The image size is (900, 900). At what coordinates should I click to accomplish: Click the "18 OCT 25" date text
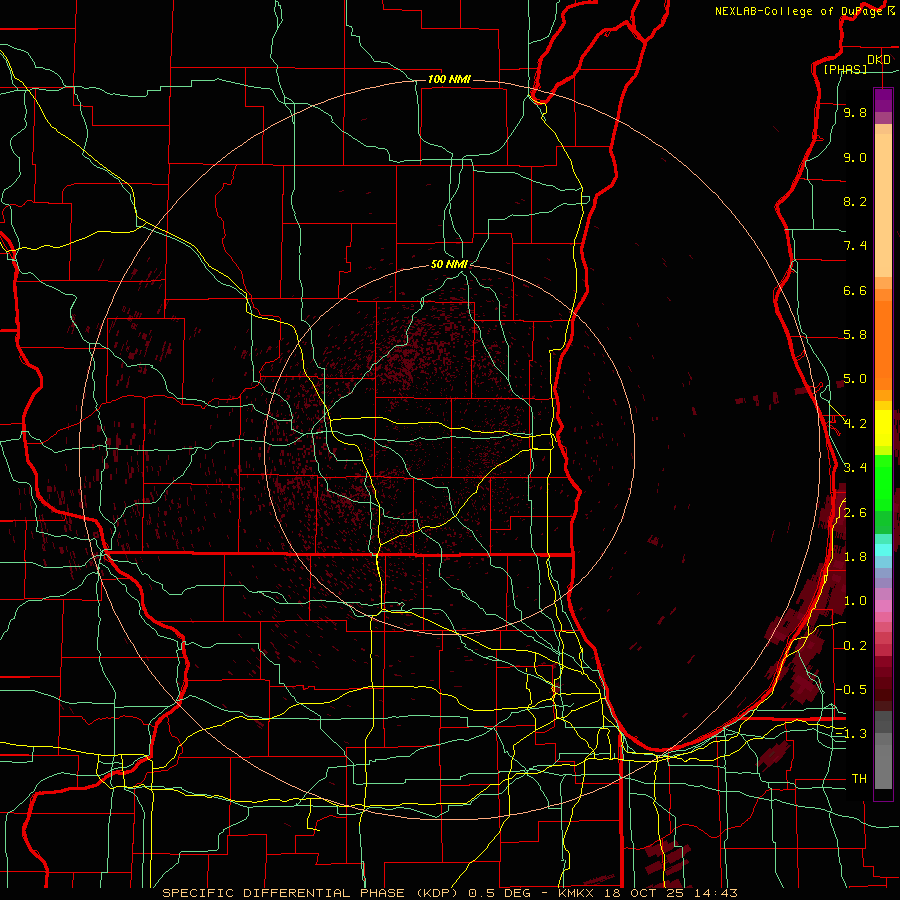(642, 893)
